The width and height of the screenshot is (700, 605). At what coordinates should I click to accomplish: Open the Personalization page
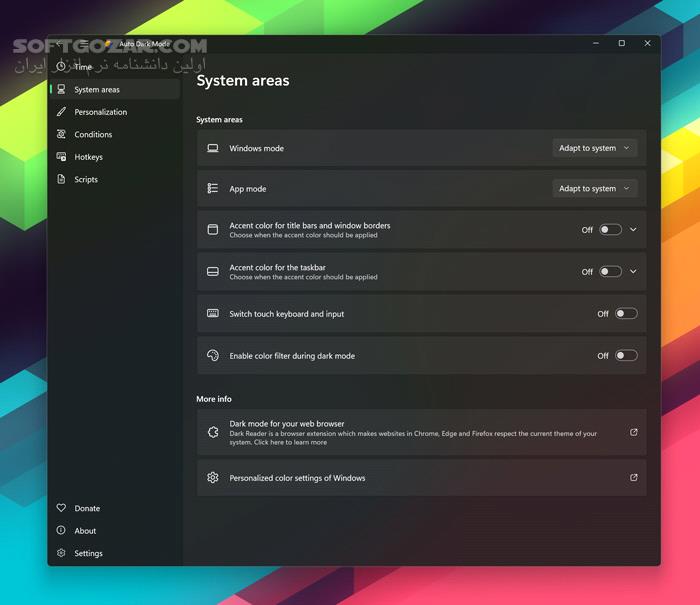coord(116,112)
